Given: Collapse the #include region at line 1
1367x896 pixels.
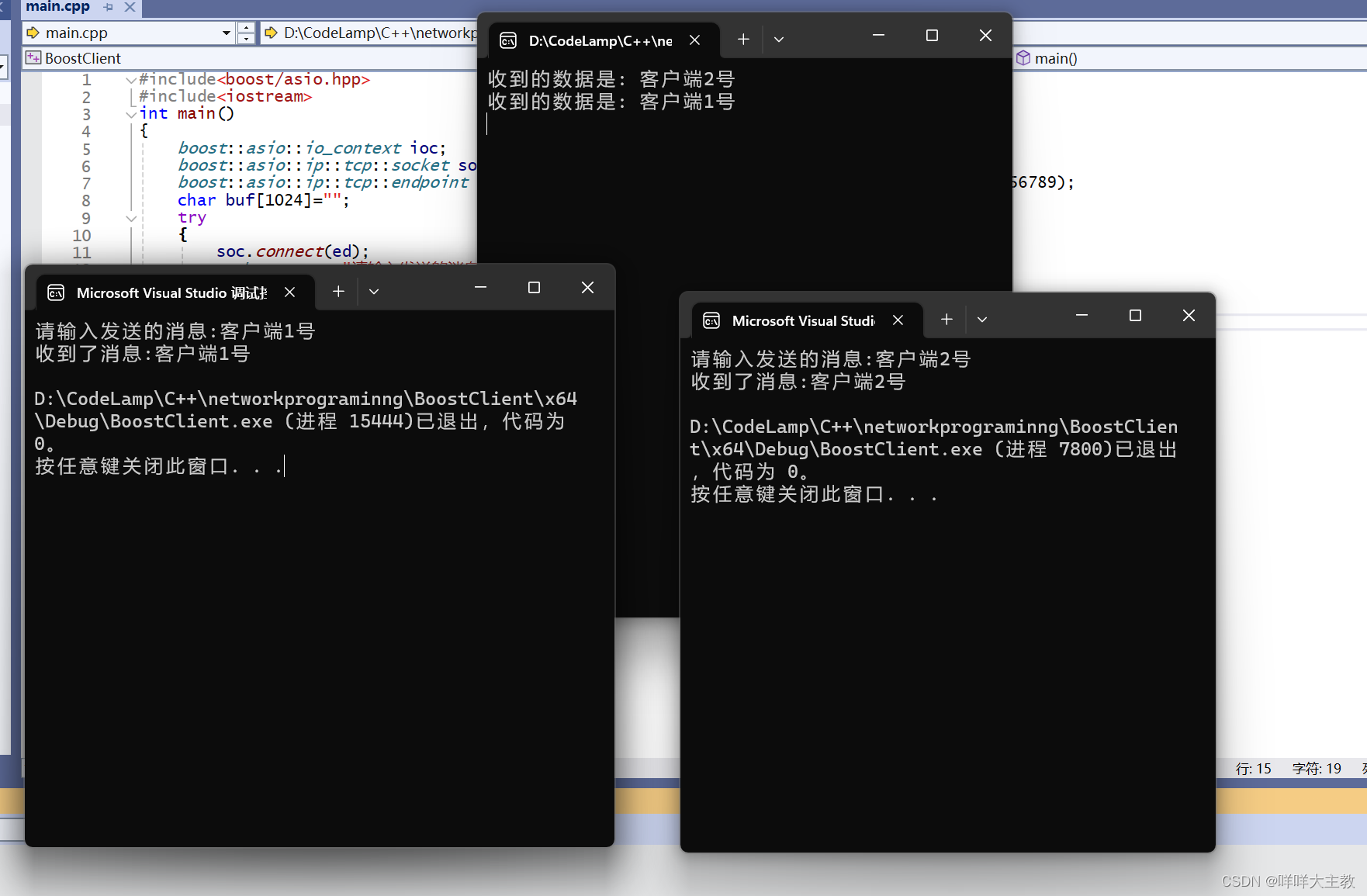Looking at the screenshot, I should tap(131, 79).
